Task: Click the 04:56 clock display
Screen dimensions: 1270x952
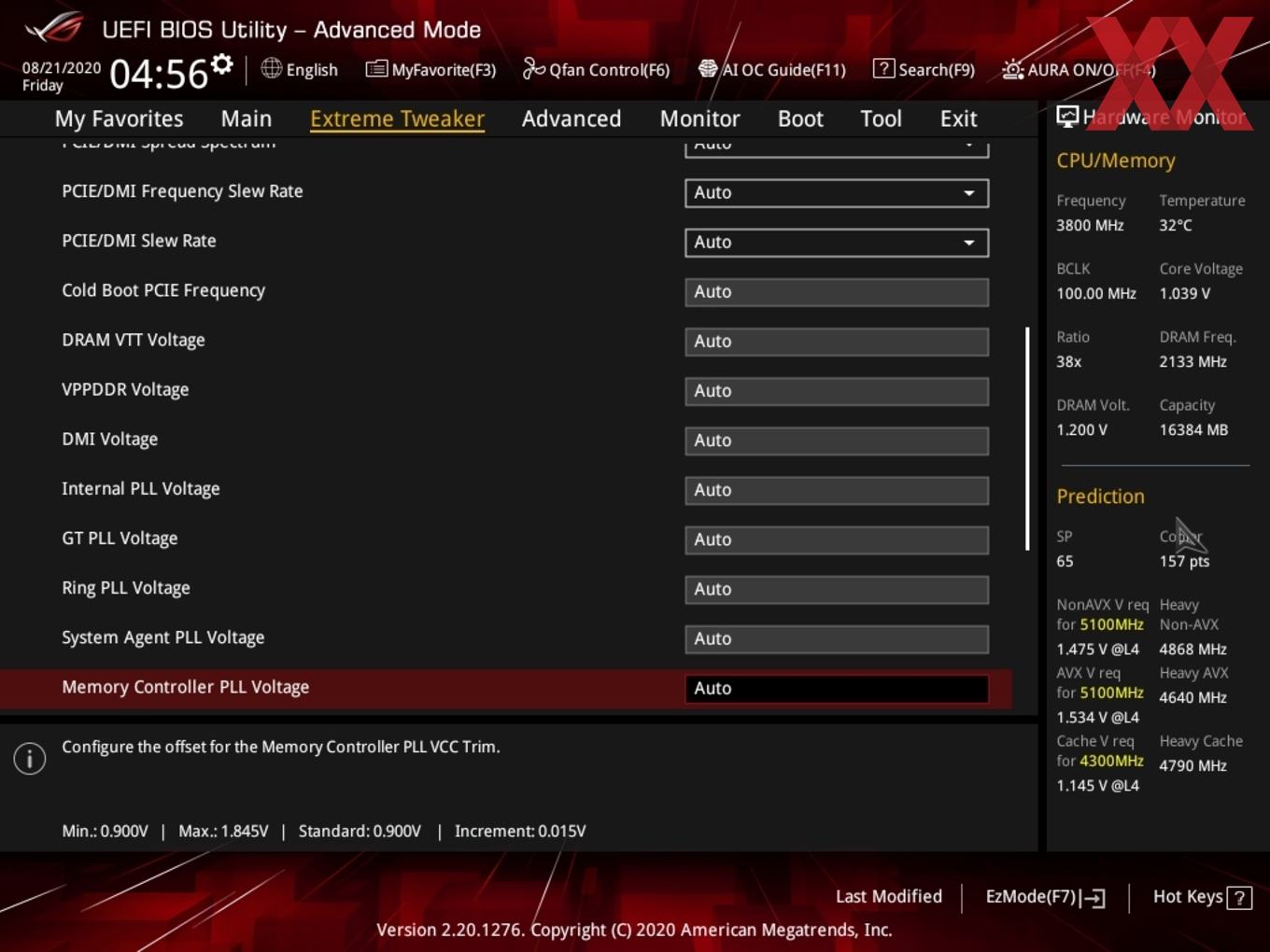Action: [x=159, y=74]
